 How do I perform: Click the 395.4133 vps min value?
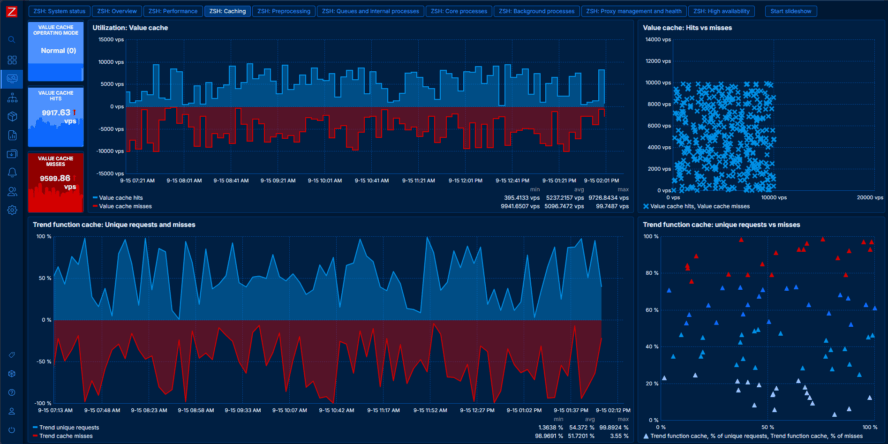(520, 198)
